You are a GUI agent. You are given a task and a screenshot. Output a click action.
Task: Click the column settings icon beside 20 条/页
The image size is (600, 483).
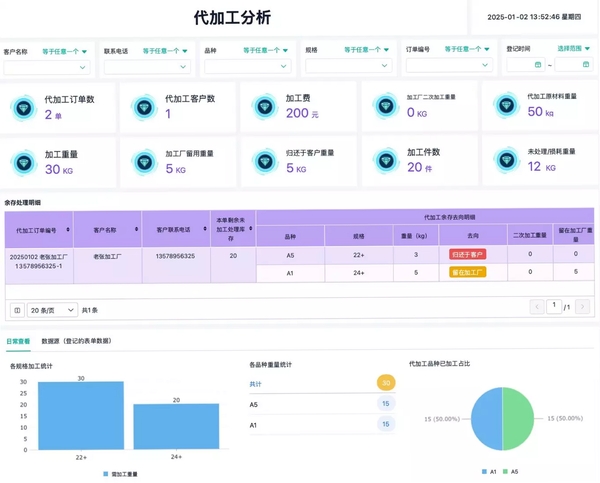(x=17, y=310)
